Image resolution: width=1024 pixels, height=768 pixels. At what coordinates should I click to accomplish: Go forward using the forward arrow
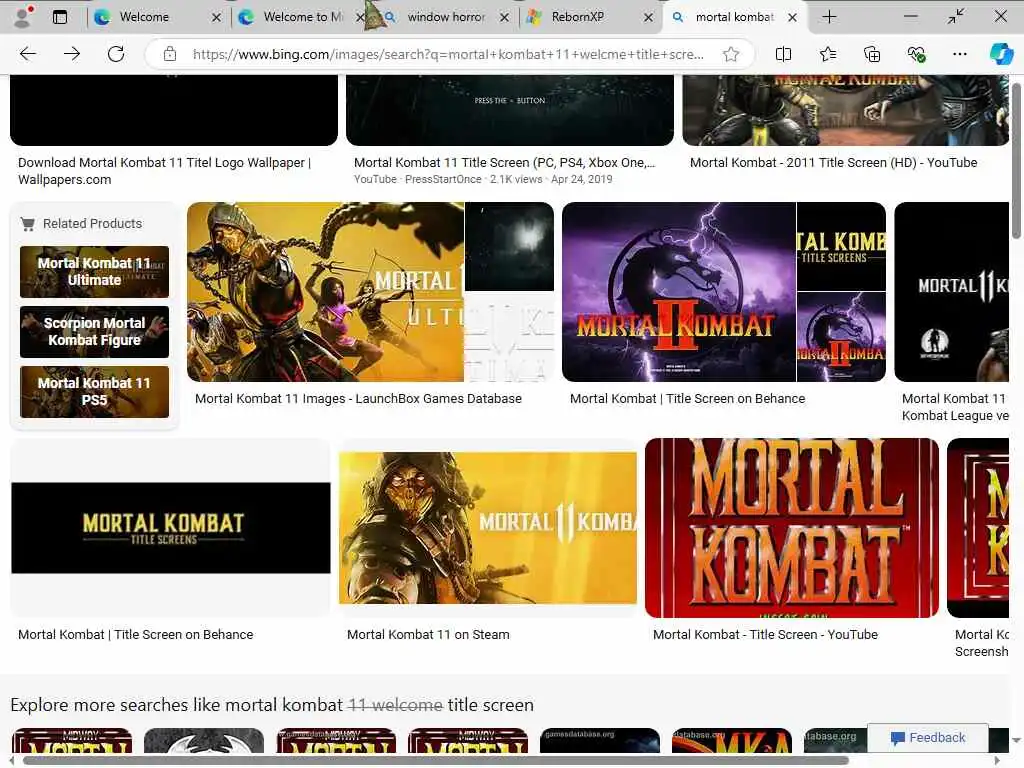click(72, 54)
